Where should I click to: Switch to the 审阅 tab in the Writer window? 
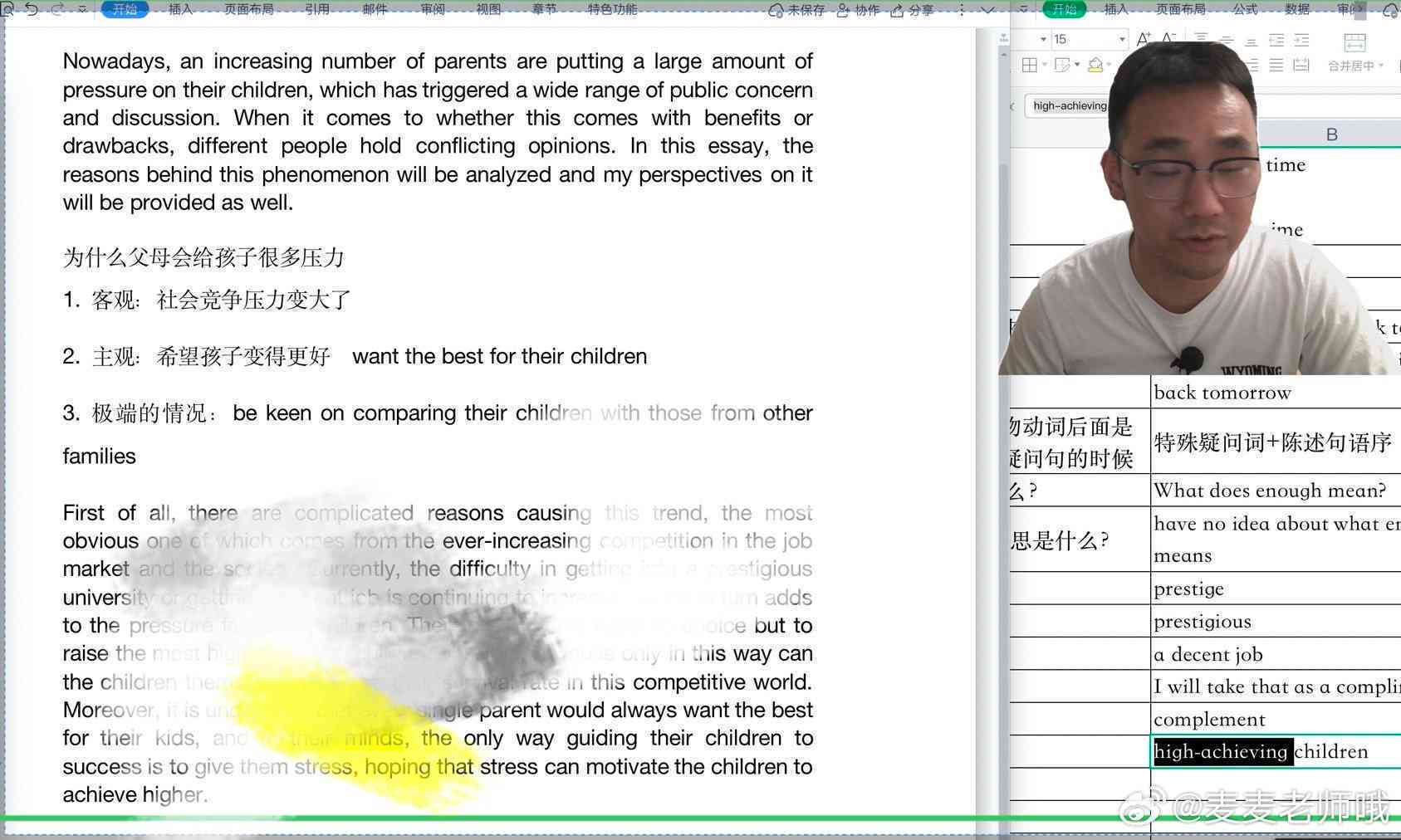click(432, 9)
